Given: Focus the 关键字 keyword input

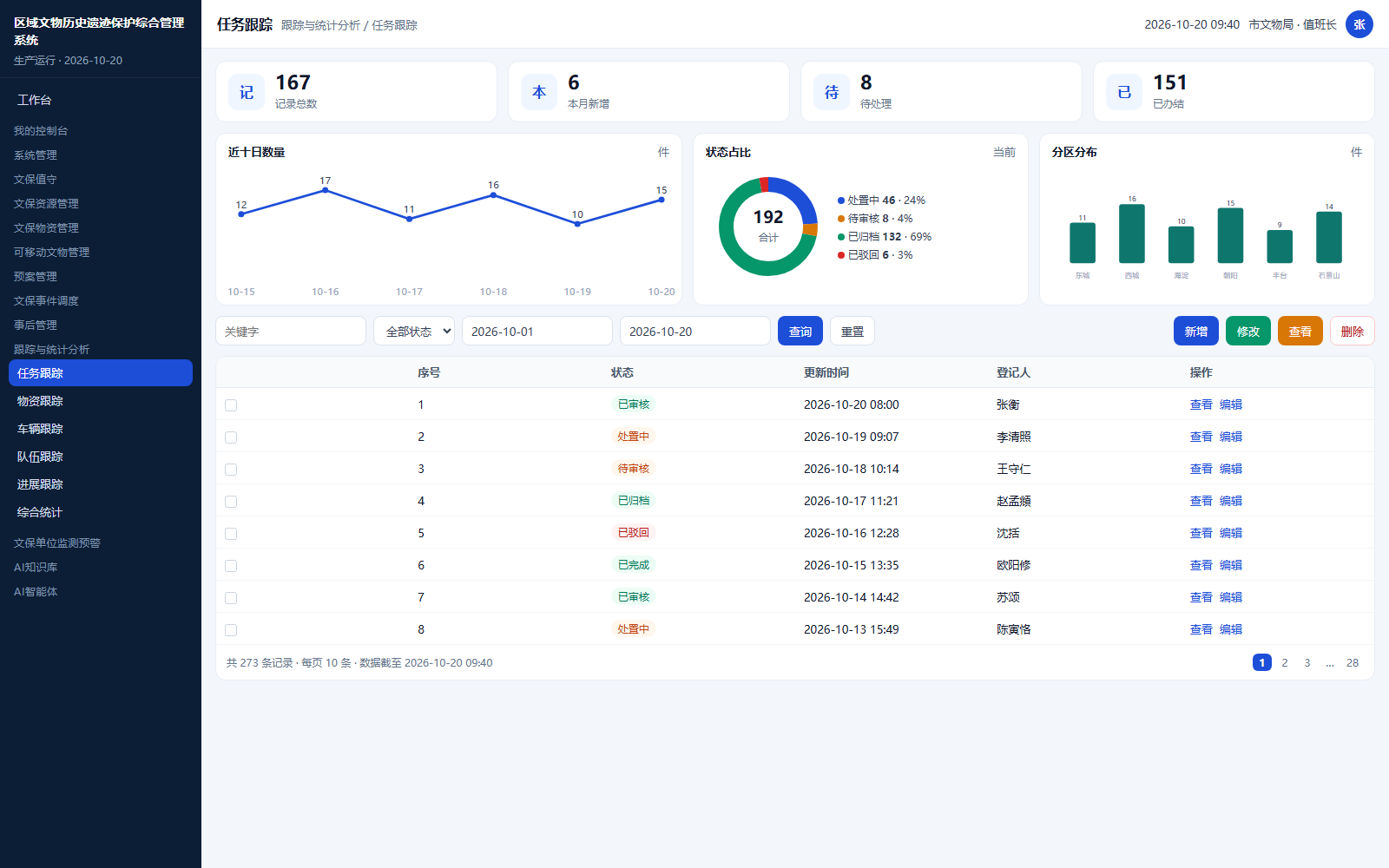Looking at the screenshot, I should (x=291, y=332).
